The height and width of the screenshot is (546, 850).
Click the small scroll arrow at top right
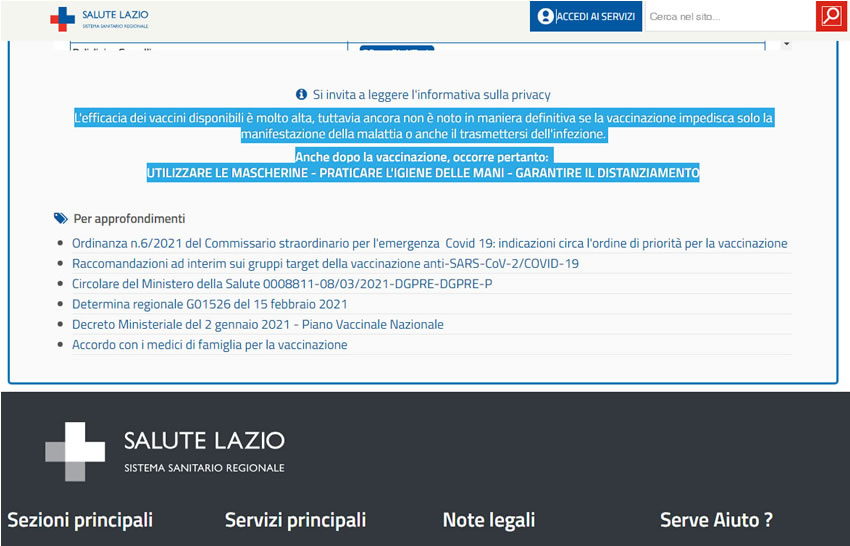787,44
